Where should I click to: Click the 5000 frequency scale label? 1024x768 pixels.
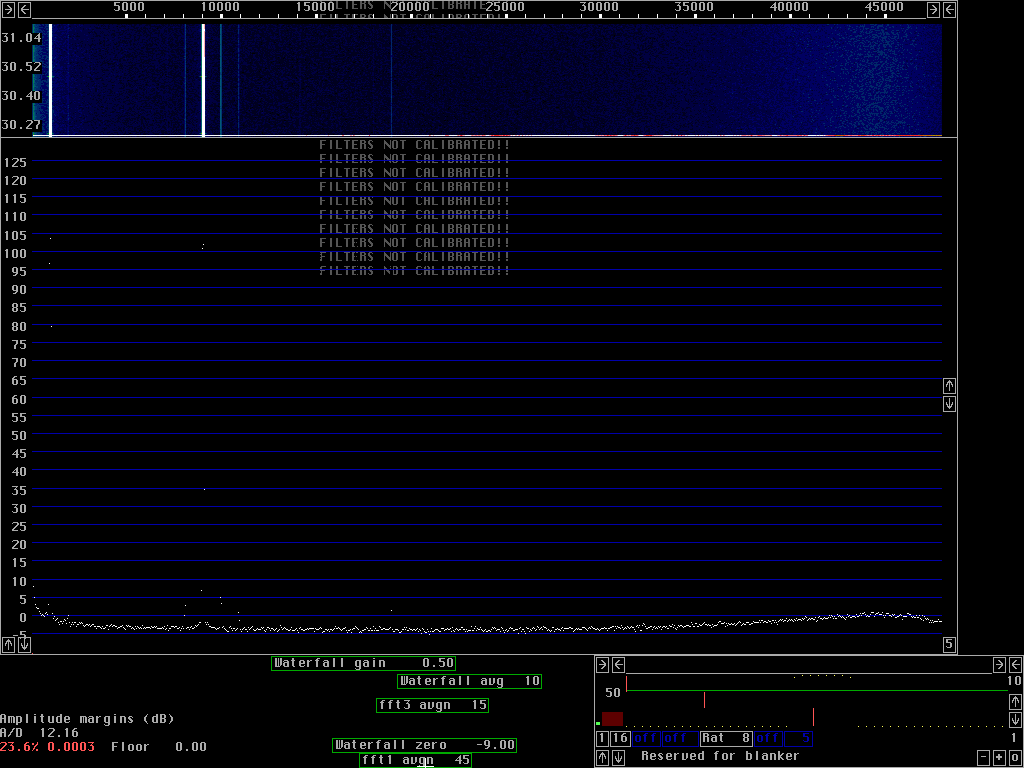[x=129, y=7]
